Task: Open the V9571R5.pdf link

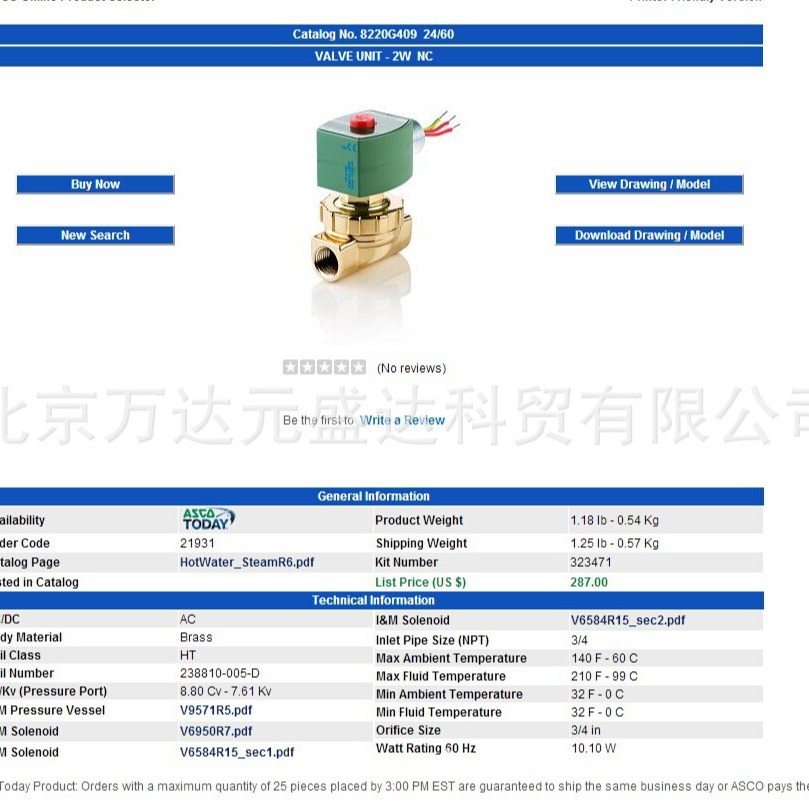Action: pyautogui.click(x=216, y=710)
